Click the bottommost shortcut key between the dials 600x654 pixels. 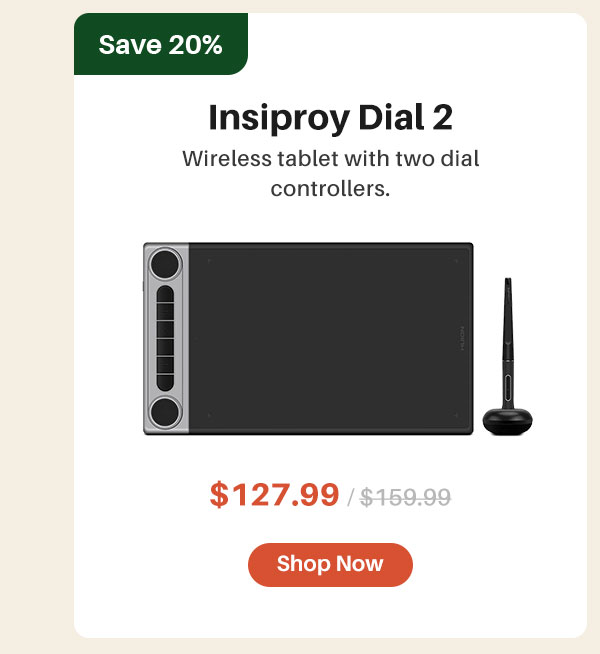coord(166,382)
